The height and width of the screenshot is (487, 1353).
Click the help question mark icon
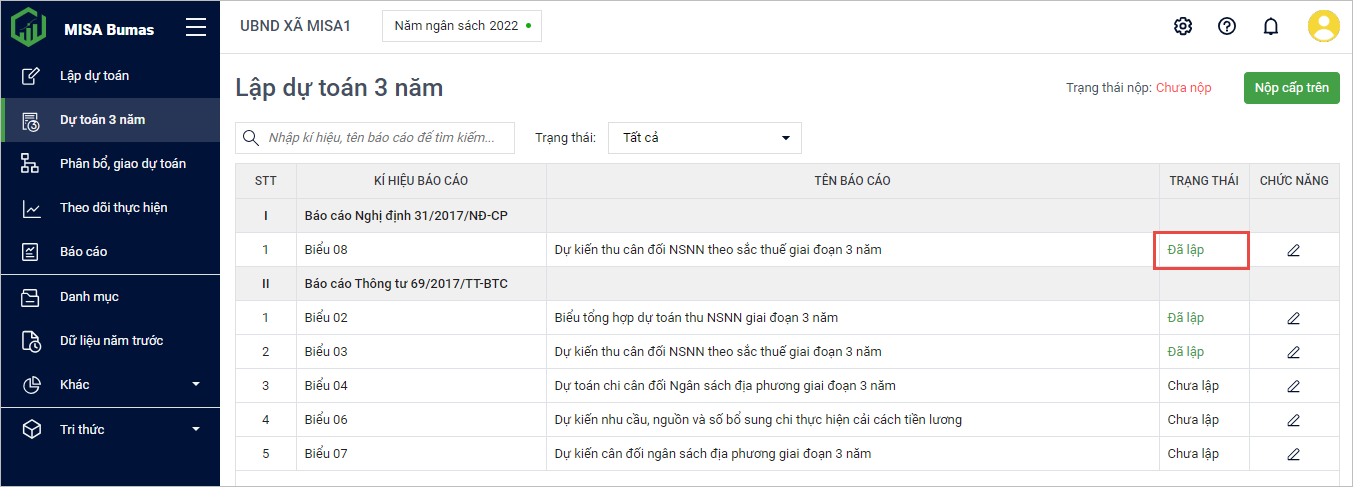pyautogui.click(x=1227, y=26)
